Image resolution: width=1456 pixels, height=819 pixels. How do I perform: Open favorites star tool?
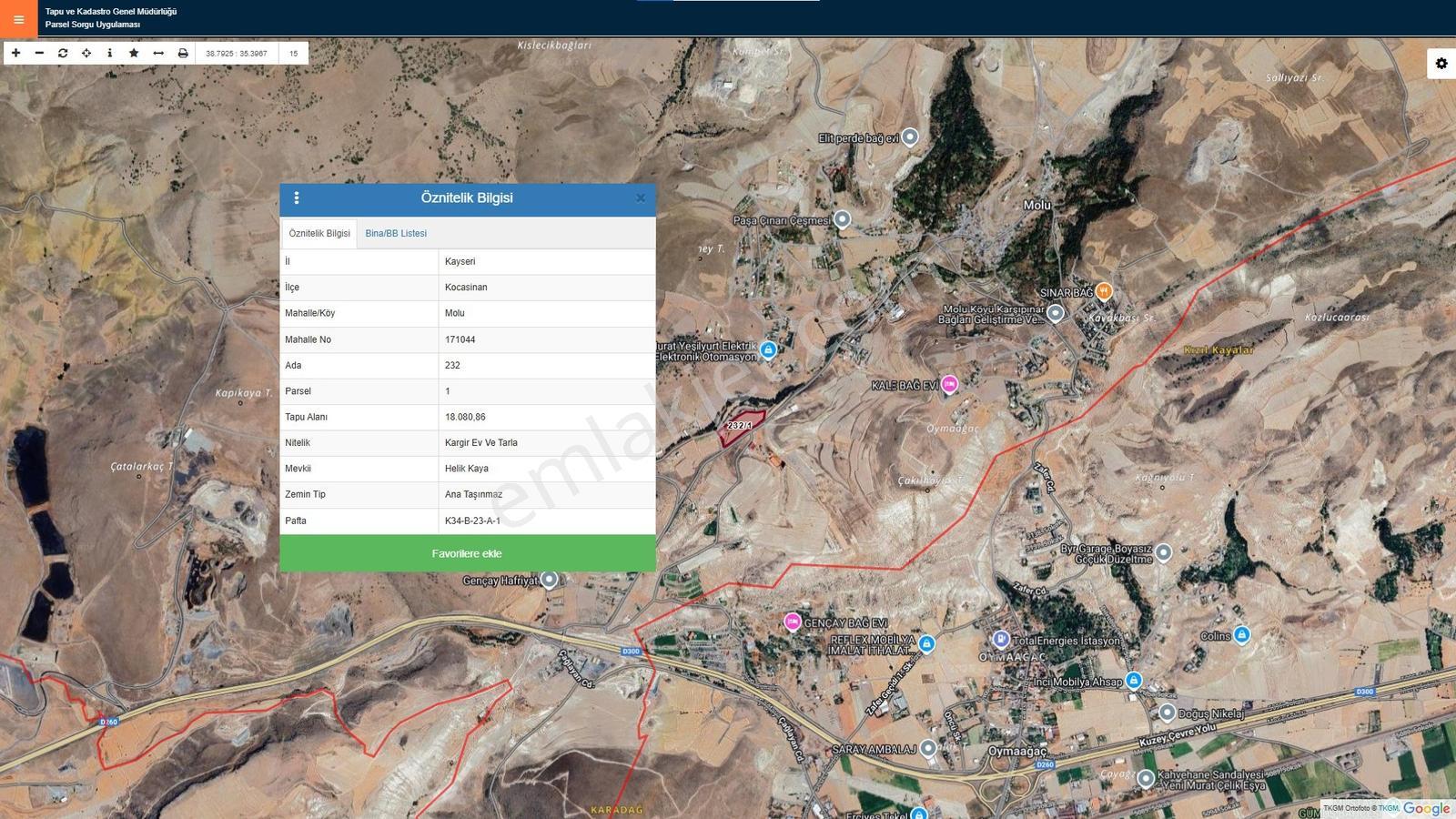[134, 53]
